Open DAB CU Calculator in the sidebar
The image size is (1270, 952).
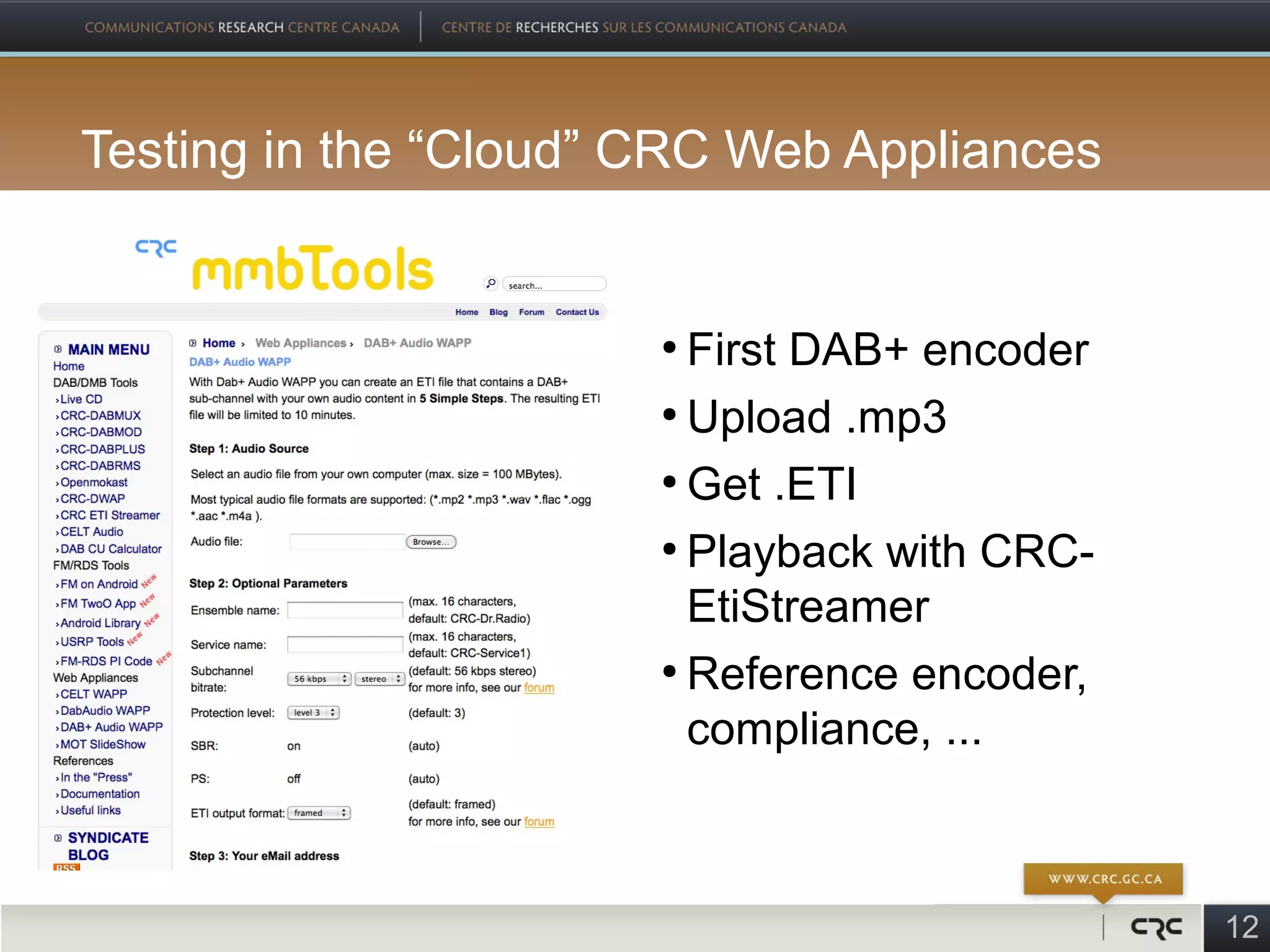coord(110,549)
